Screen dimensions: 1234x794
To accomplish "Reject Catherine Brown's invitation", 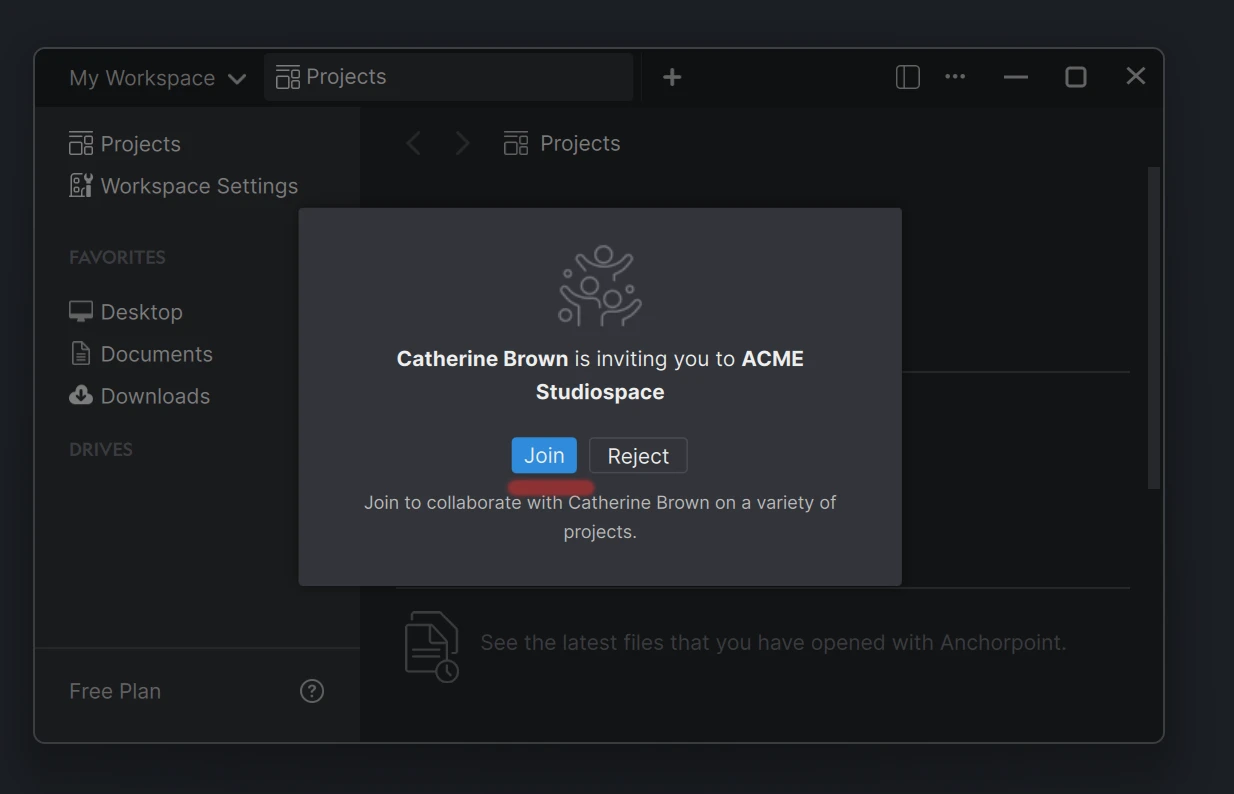I will tap(638, 455).
